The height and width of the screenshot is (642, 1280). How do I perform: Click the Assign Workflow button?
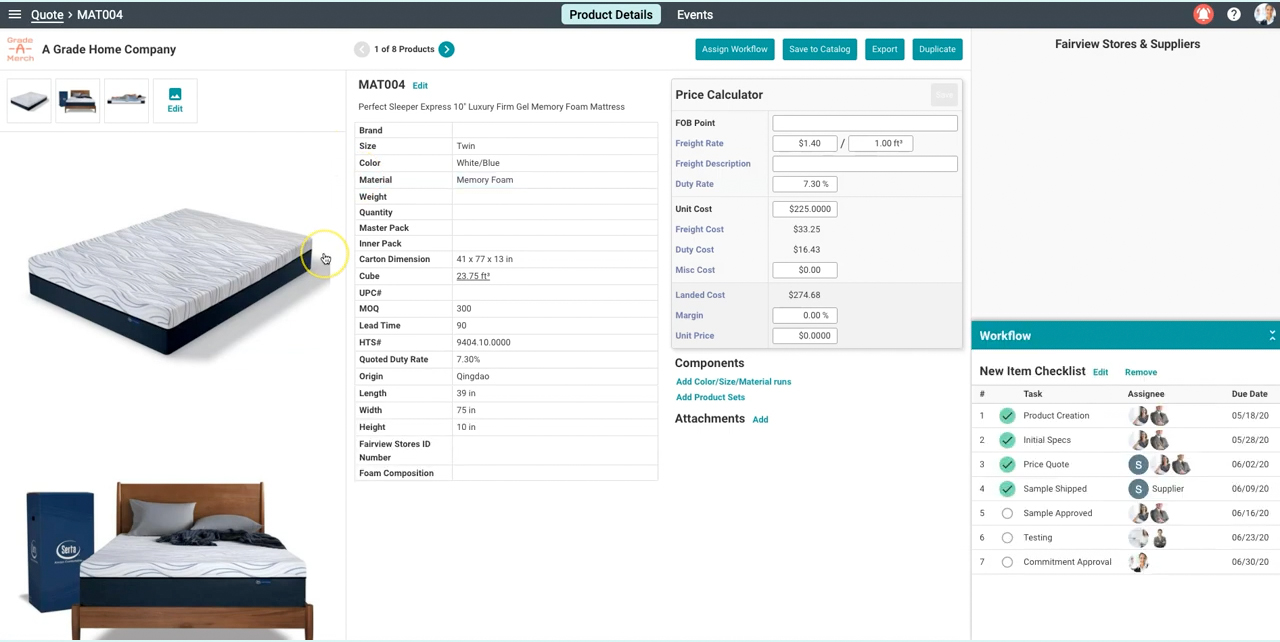[x=734, y=49]
